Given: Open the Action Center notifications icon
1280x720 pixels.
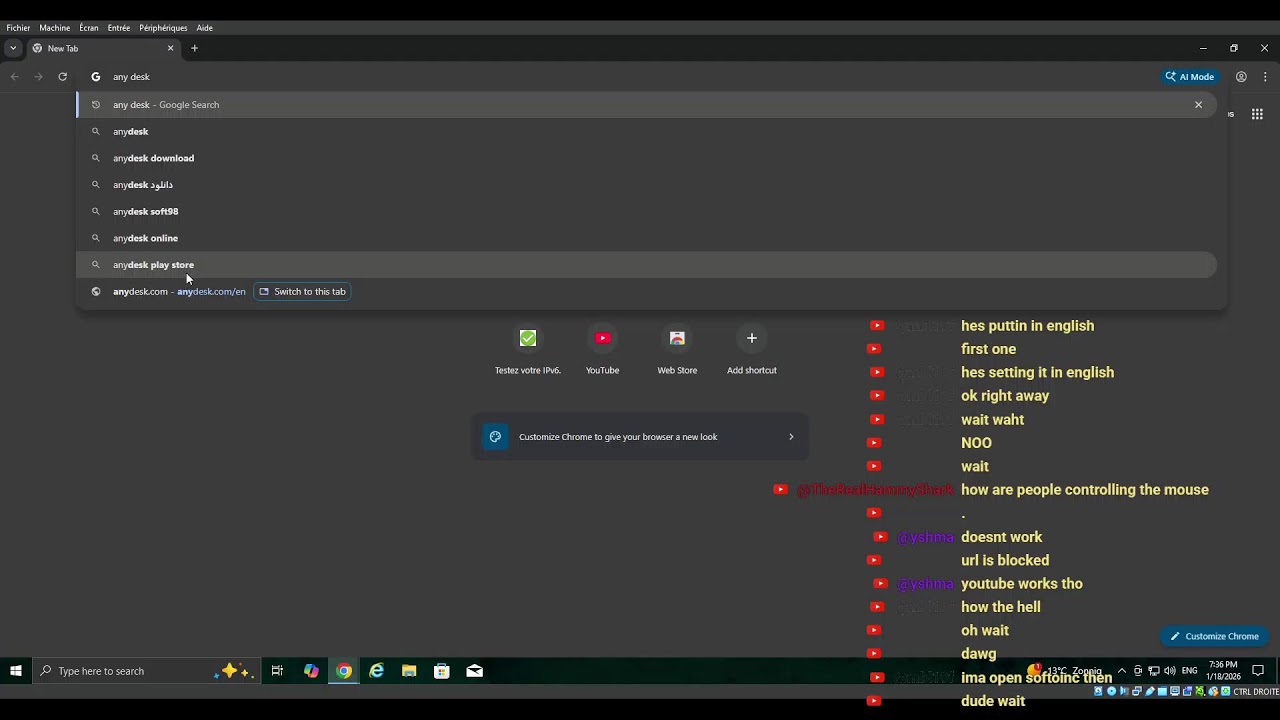Looking at the screenshot, I should tap(1259, 671).
